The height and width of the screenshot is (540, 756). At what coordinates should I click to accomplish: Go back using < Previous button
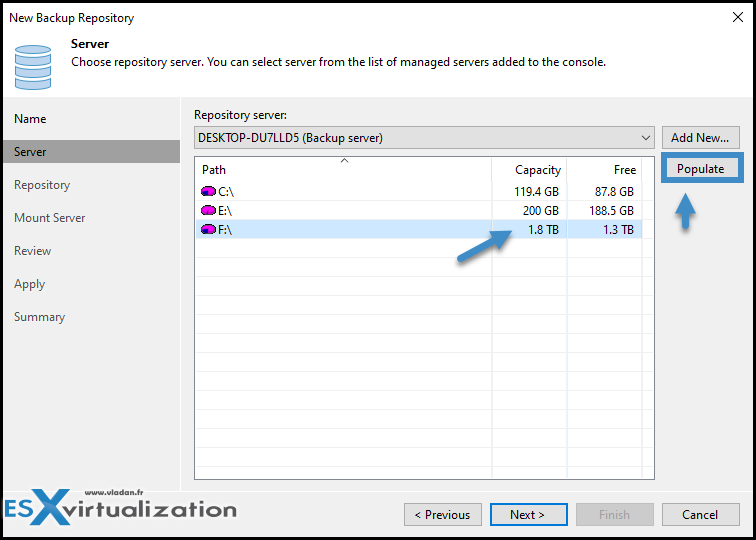click(x=443, y=515)
